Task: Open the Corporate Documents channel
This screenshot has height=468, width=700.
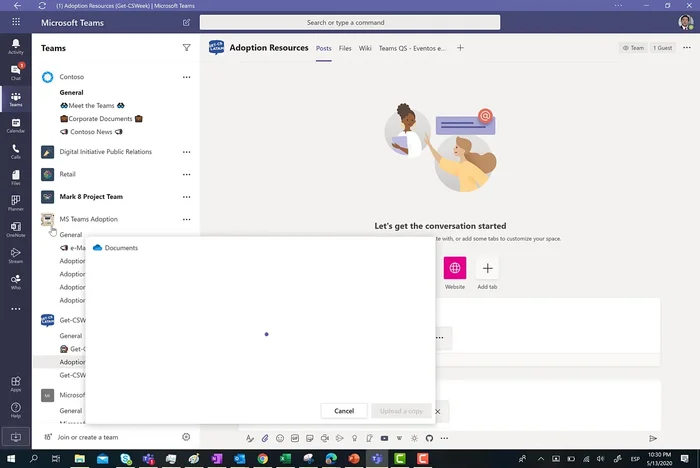Action: (101, 119)
